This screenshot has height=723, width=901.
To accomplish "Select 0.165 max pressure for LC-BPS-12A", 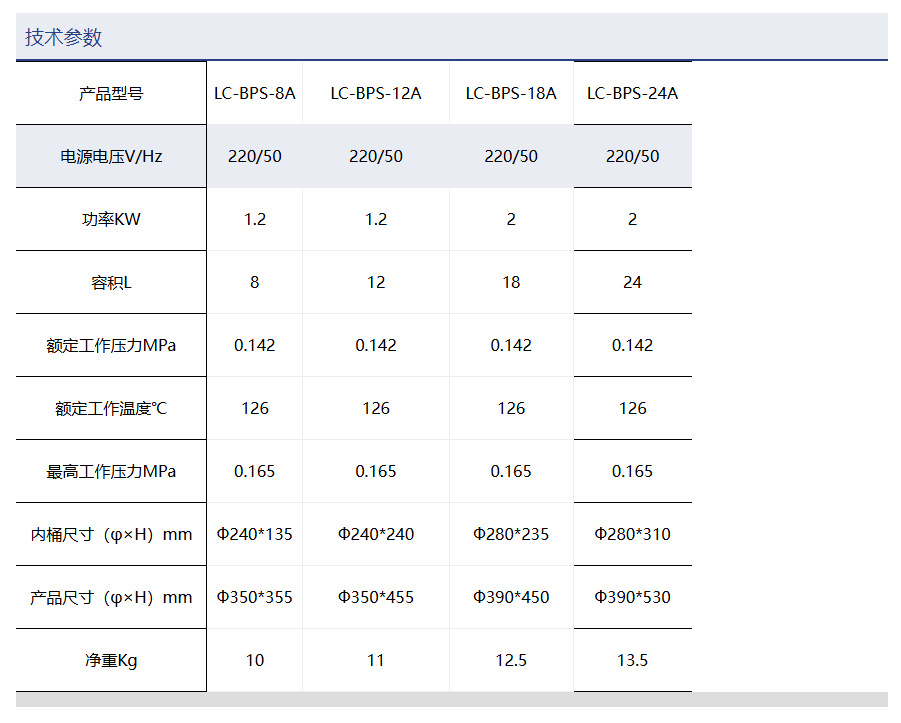I will [376, 471].
